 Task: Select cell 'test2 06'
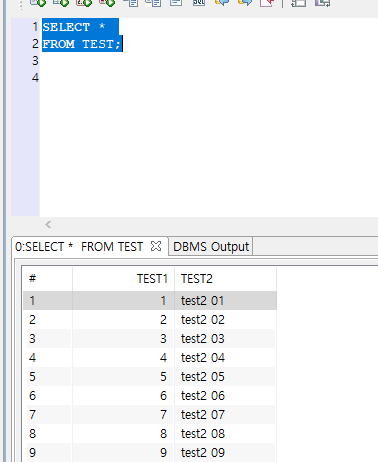(x=225, y=396)
